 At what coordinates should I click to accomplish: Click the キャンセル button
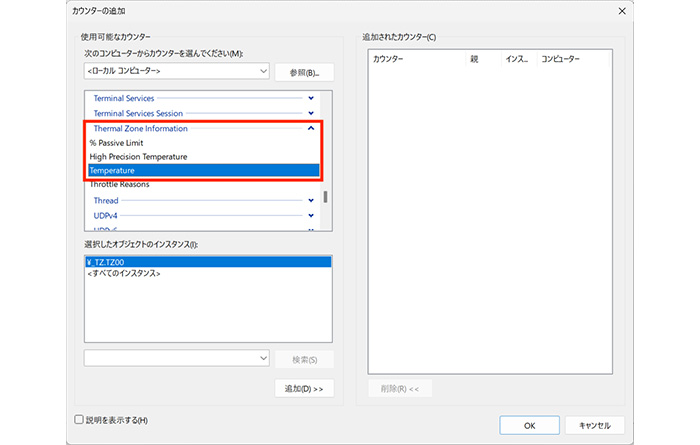593,425
